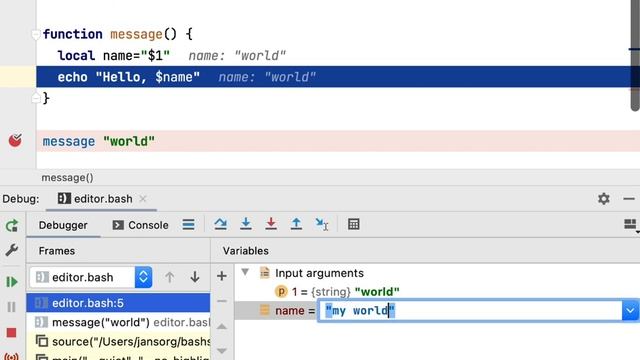Remove the watch with the minus icon
The image size is (640, 360).
click(x=222, y=301)
